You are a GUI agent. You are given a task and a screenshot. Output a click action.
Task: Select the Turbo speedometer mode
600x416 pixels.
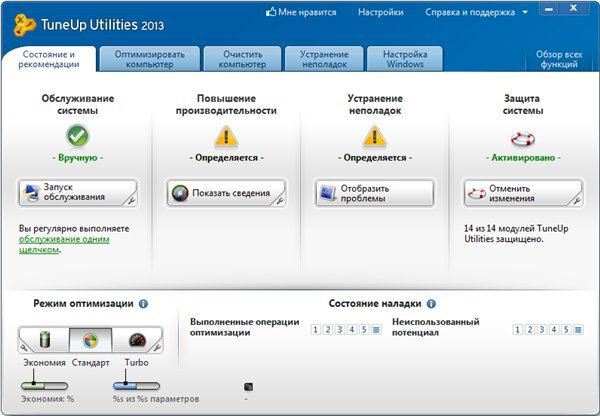(x=137, y=340)
